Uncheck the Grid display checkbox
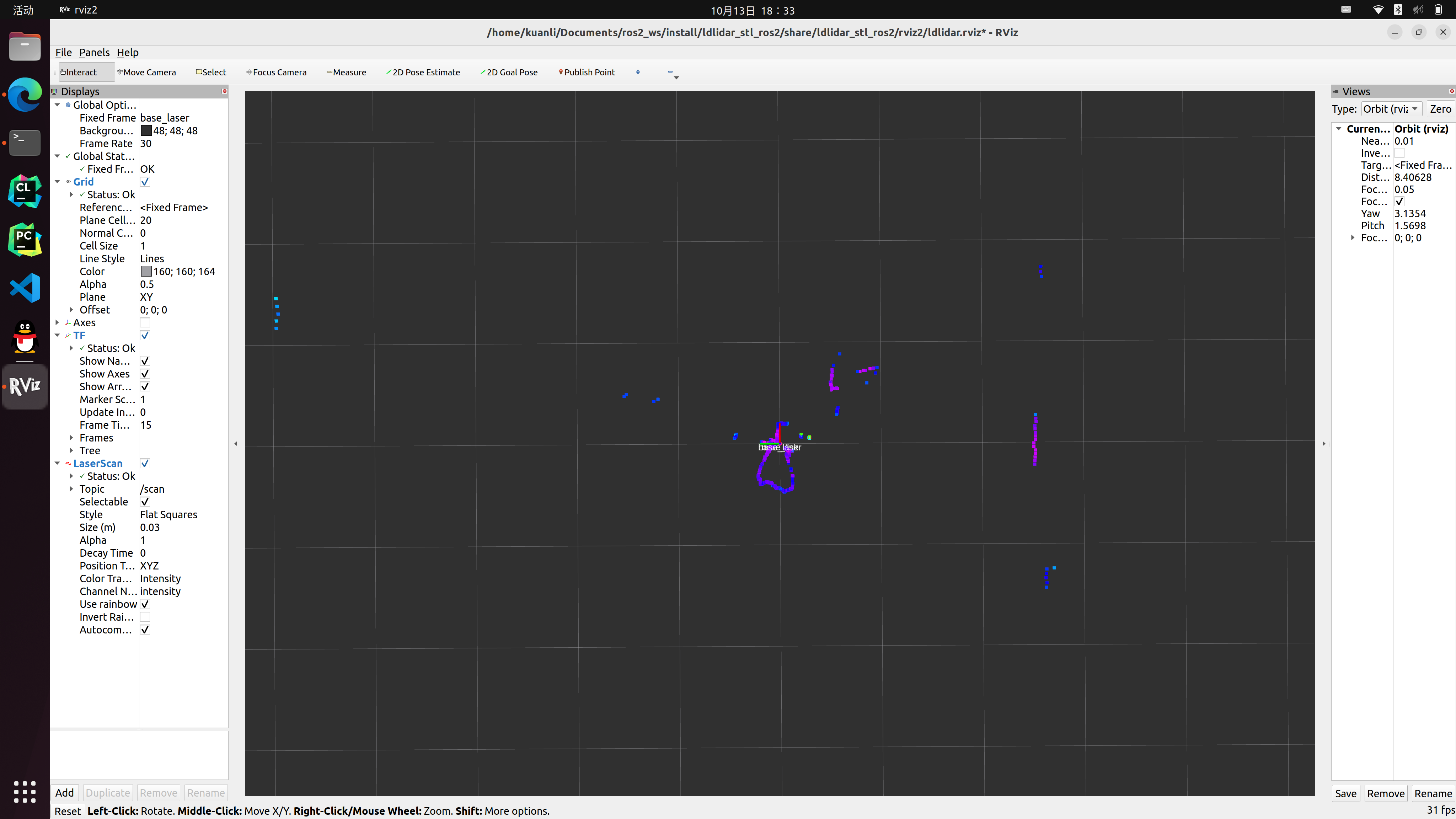 tap(145, 182)
